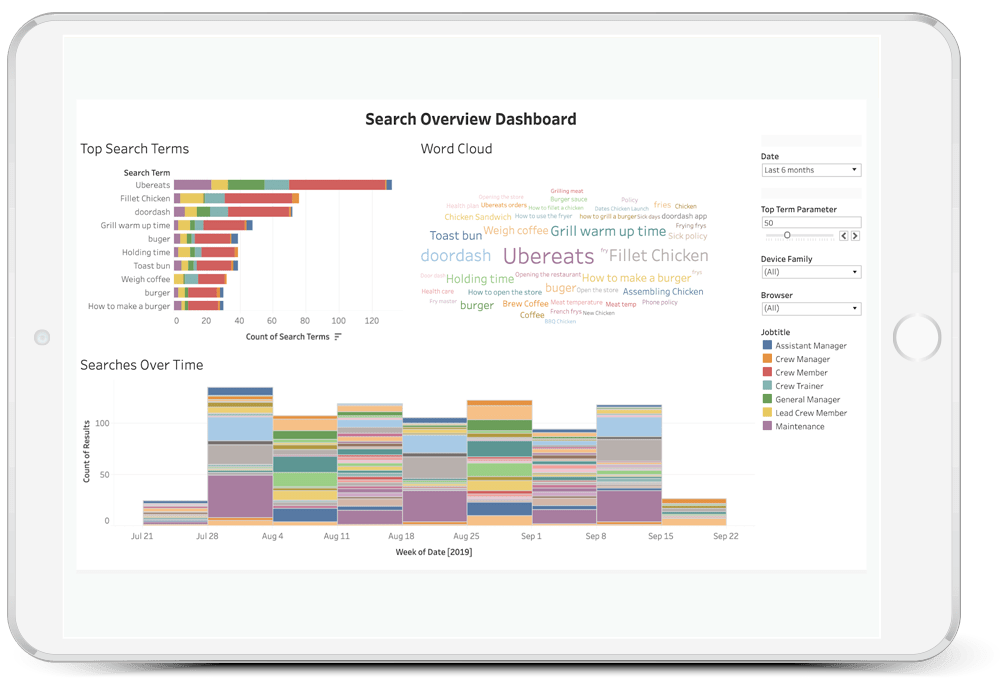The image size is (1000, 690).
Task: Click the doordash row label in the bar chart
Action: coord(152,212)
